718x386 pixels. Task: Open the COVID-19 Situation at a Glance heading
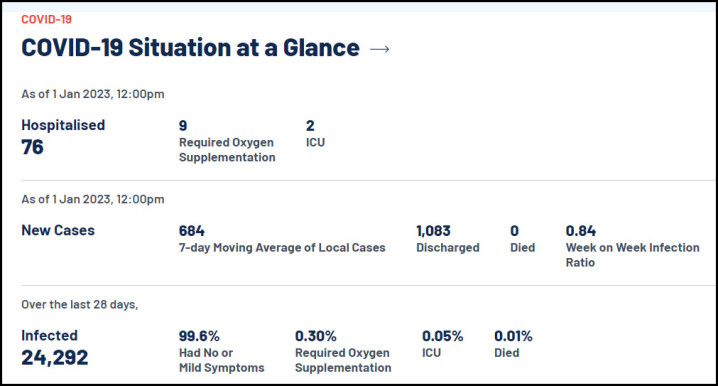click(190, 48)
